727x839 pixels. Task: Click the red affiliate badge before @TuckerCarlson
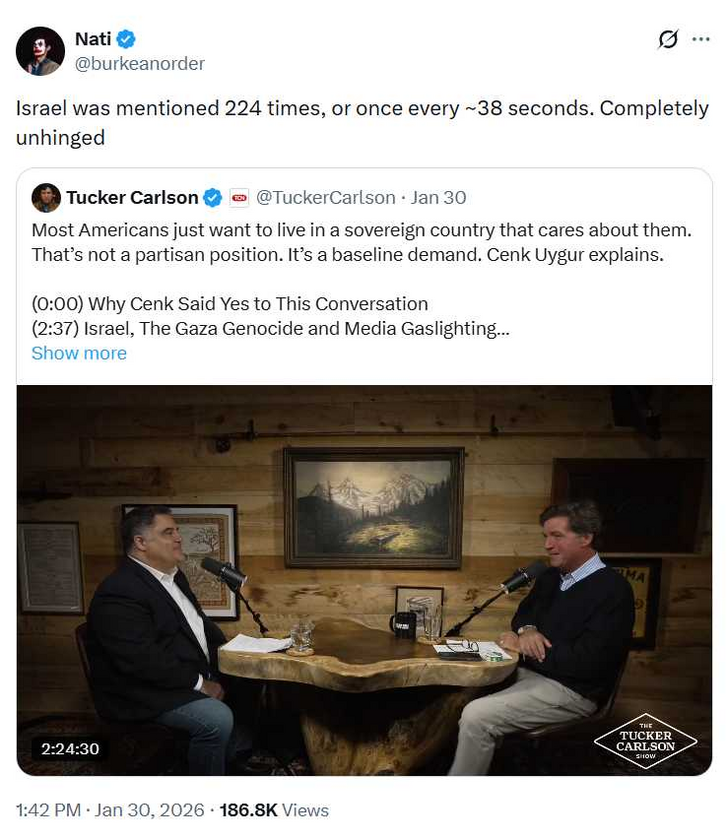point(239,197)
